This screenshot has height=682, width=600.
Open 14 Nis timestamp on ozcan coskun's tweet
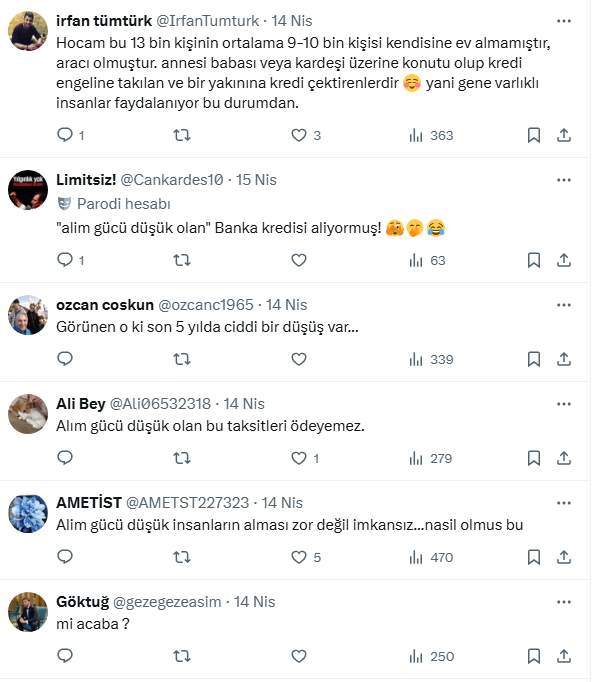[287, 305]
